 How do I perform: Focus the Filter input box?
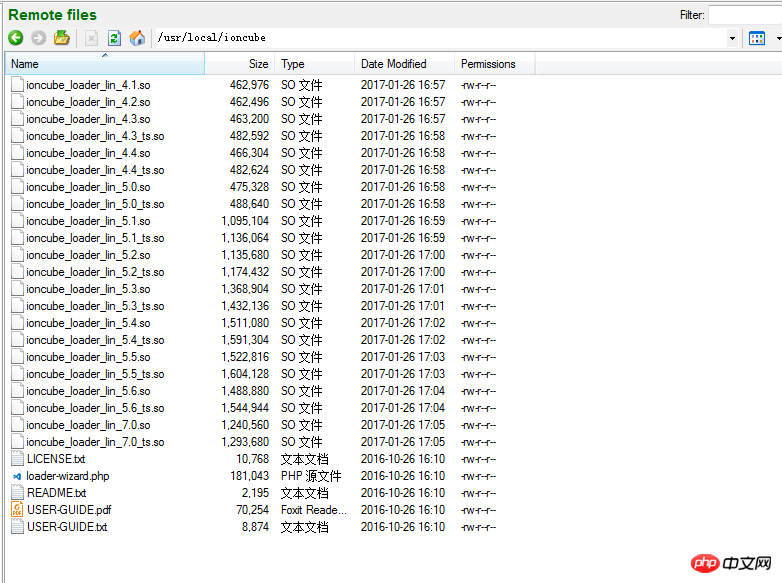(x=745, y=15)
